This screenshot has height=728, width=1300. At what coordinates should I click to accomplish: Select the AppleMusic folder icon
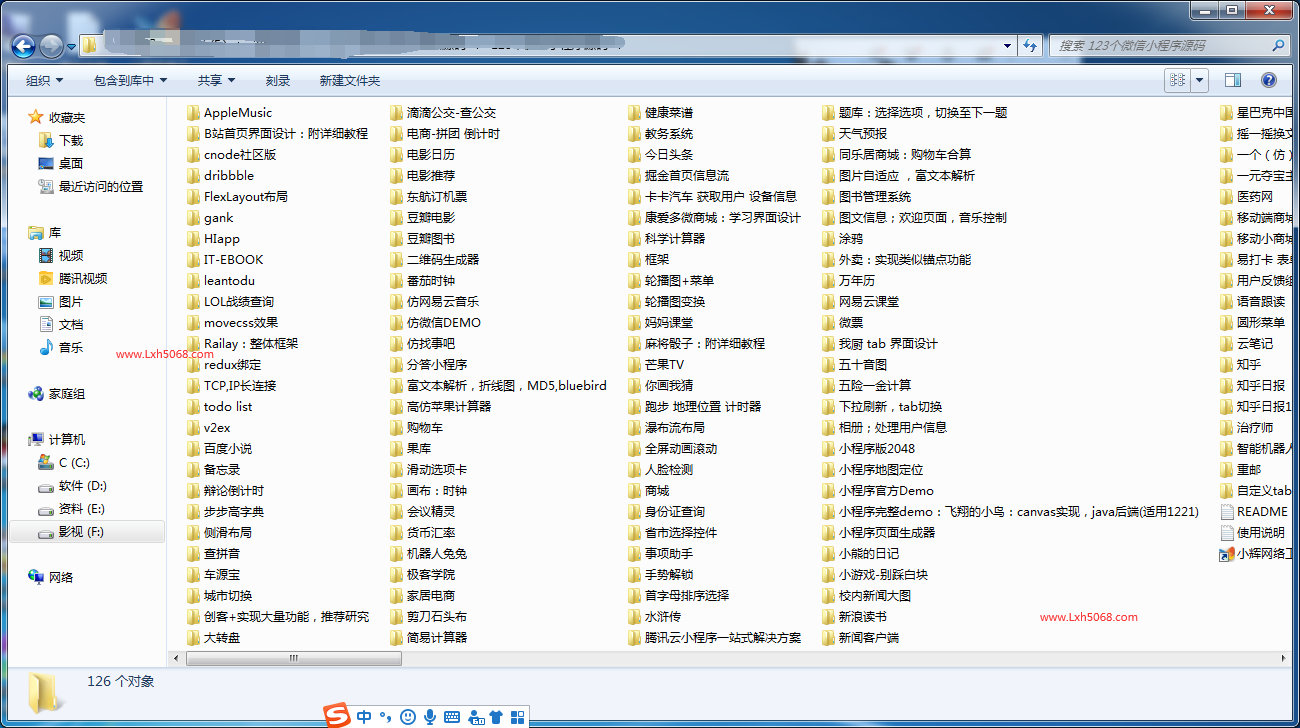194,112
